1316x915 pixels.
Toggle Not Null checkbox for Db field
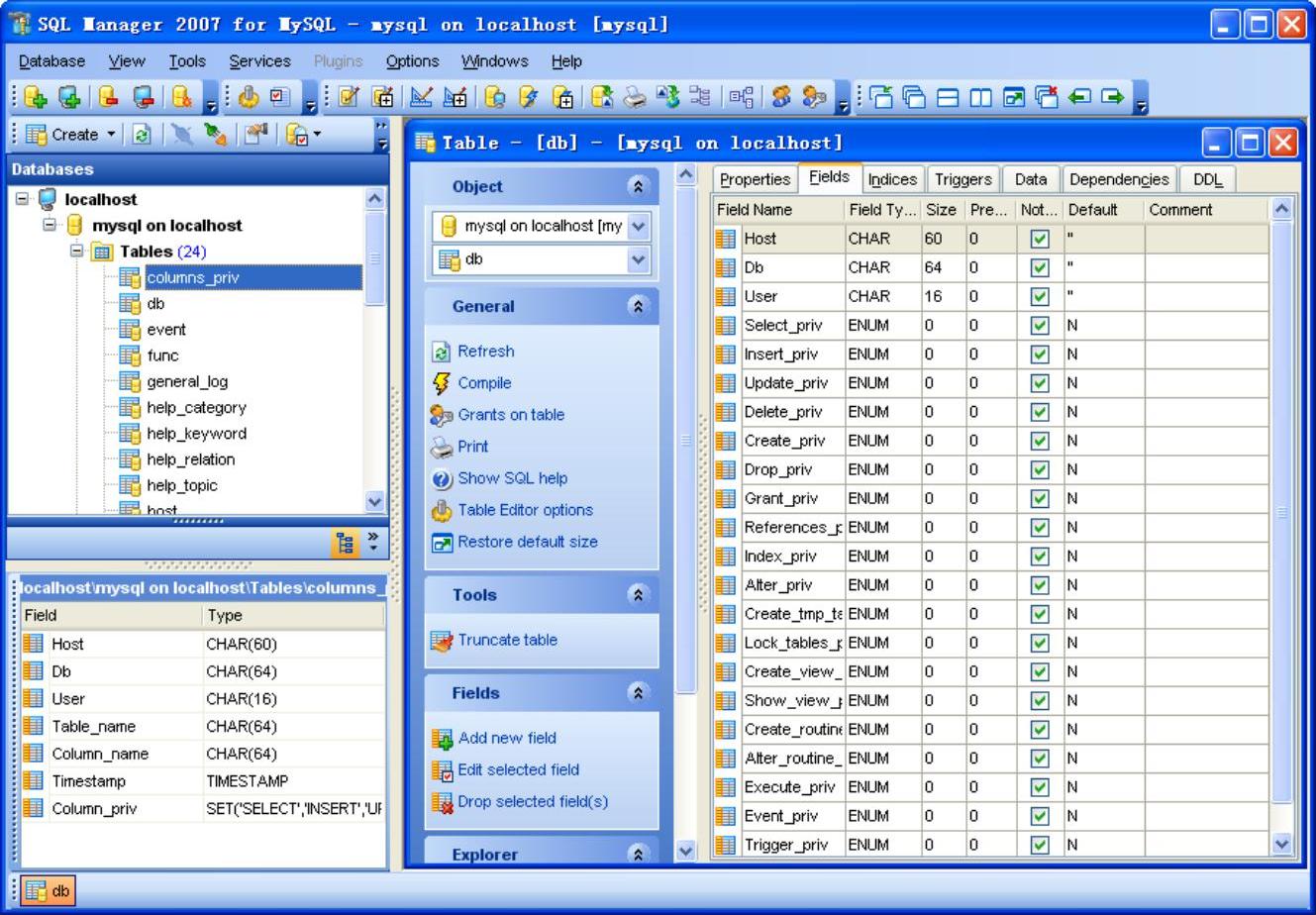pyautogui.click(x=1039, y=267)
